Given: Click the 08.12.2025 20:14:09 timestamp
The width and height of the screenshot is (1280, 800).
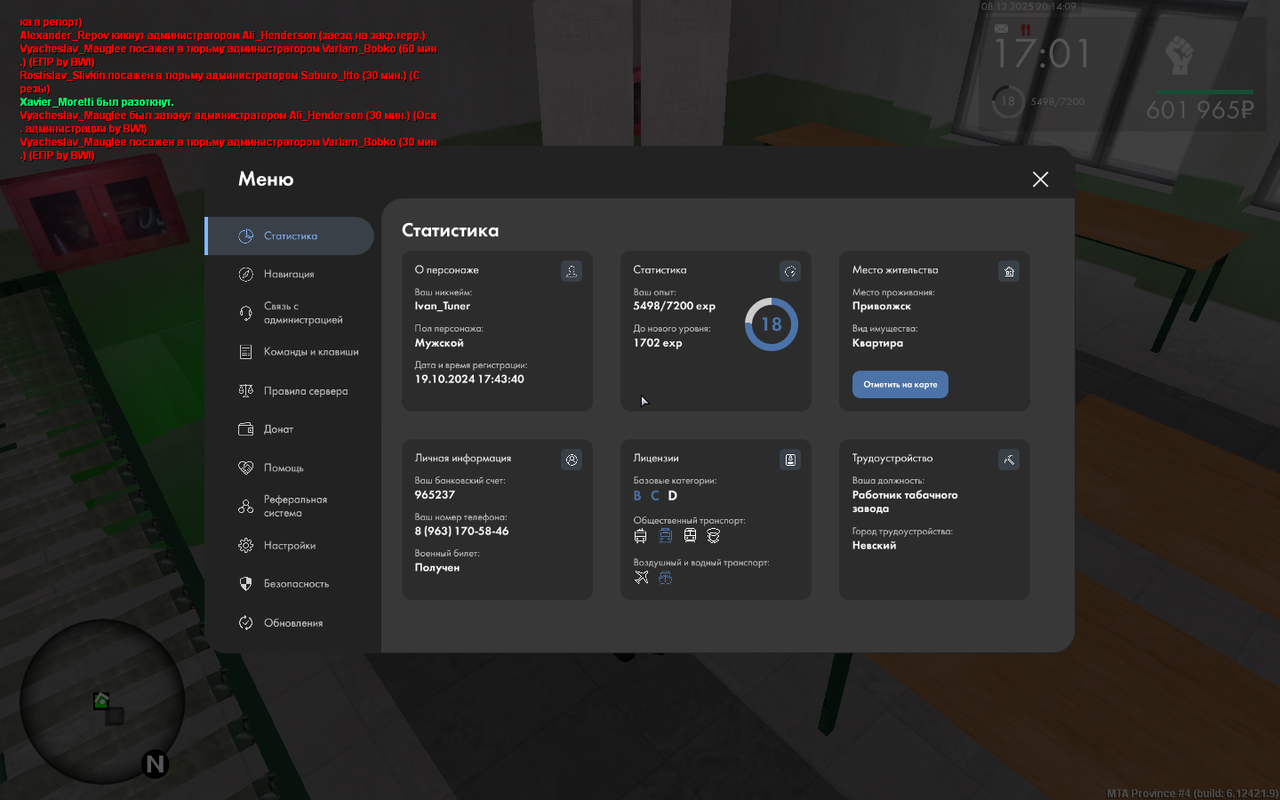Looking at the screenshot, I should (1028, 6).
